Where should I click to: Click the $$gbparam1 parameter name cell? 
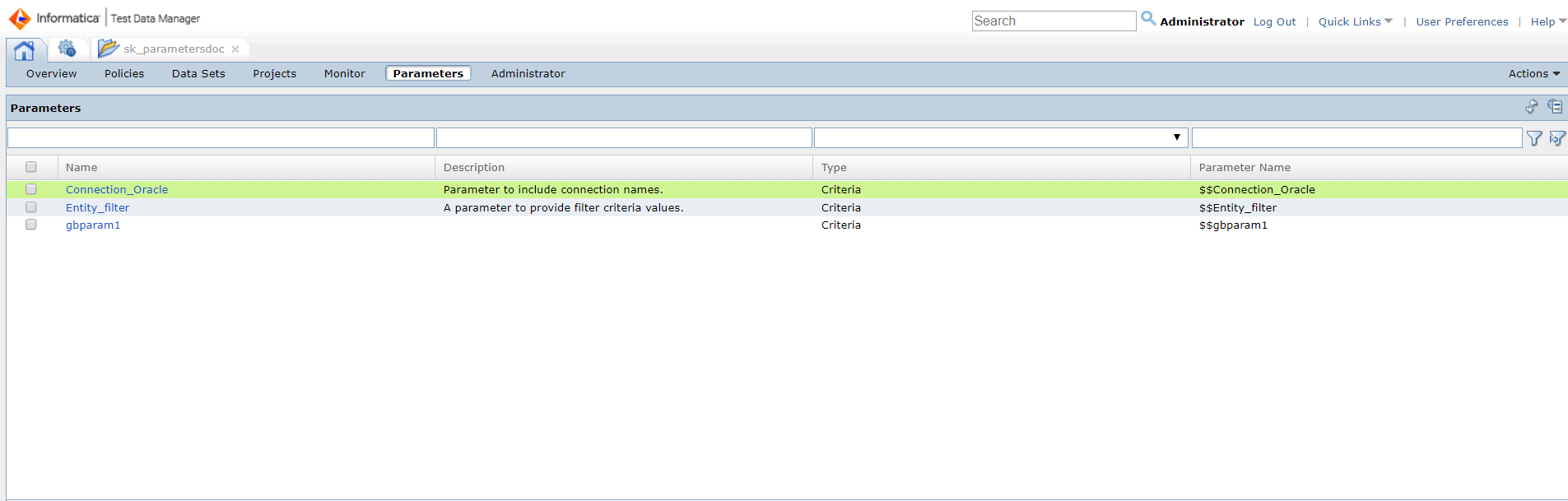click(1233, 225)
